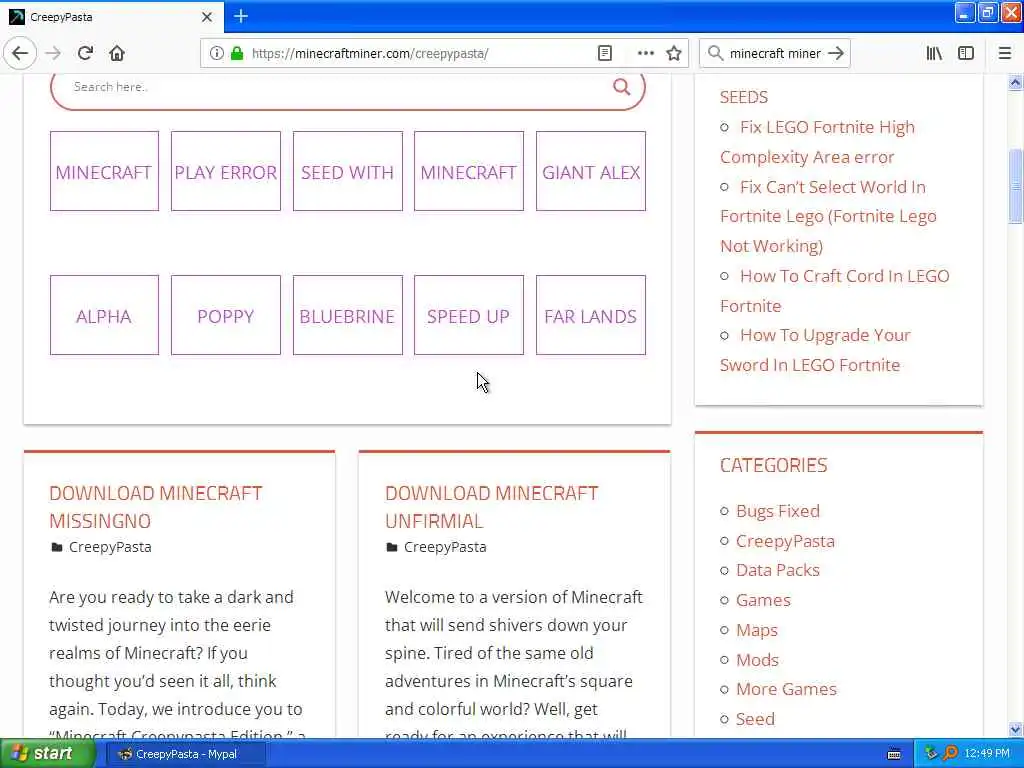Reload the current page
Screen dimensions: 1024x768
[86, 53]
